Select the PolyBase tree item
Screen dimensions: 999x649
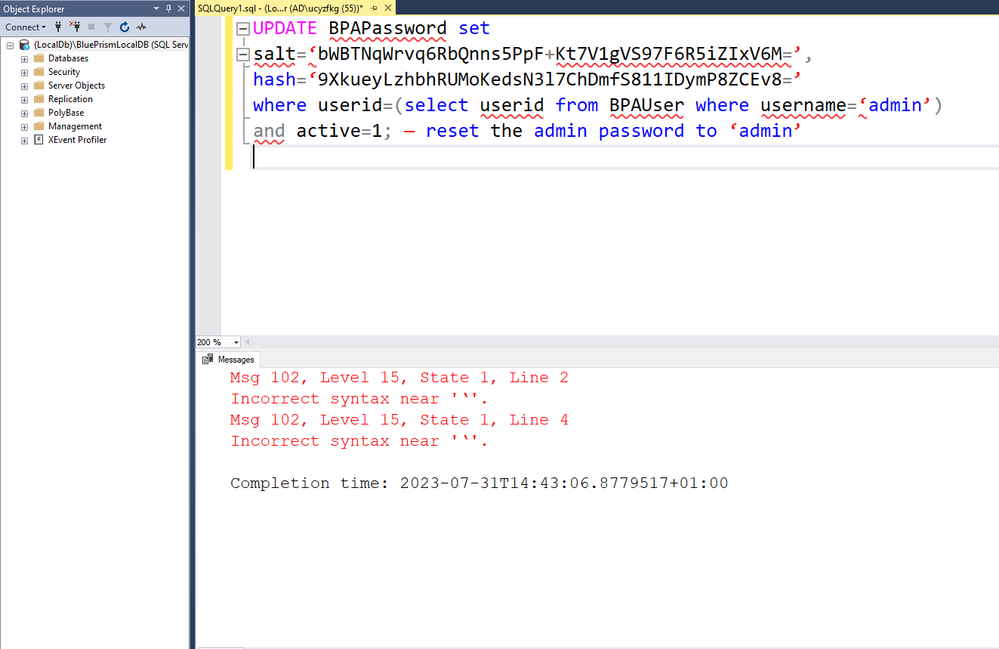(x=66, y=113)
